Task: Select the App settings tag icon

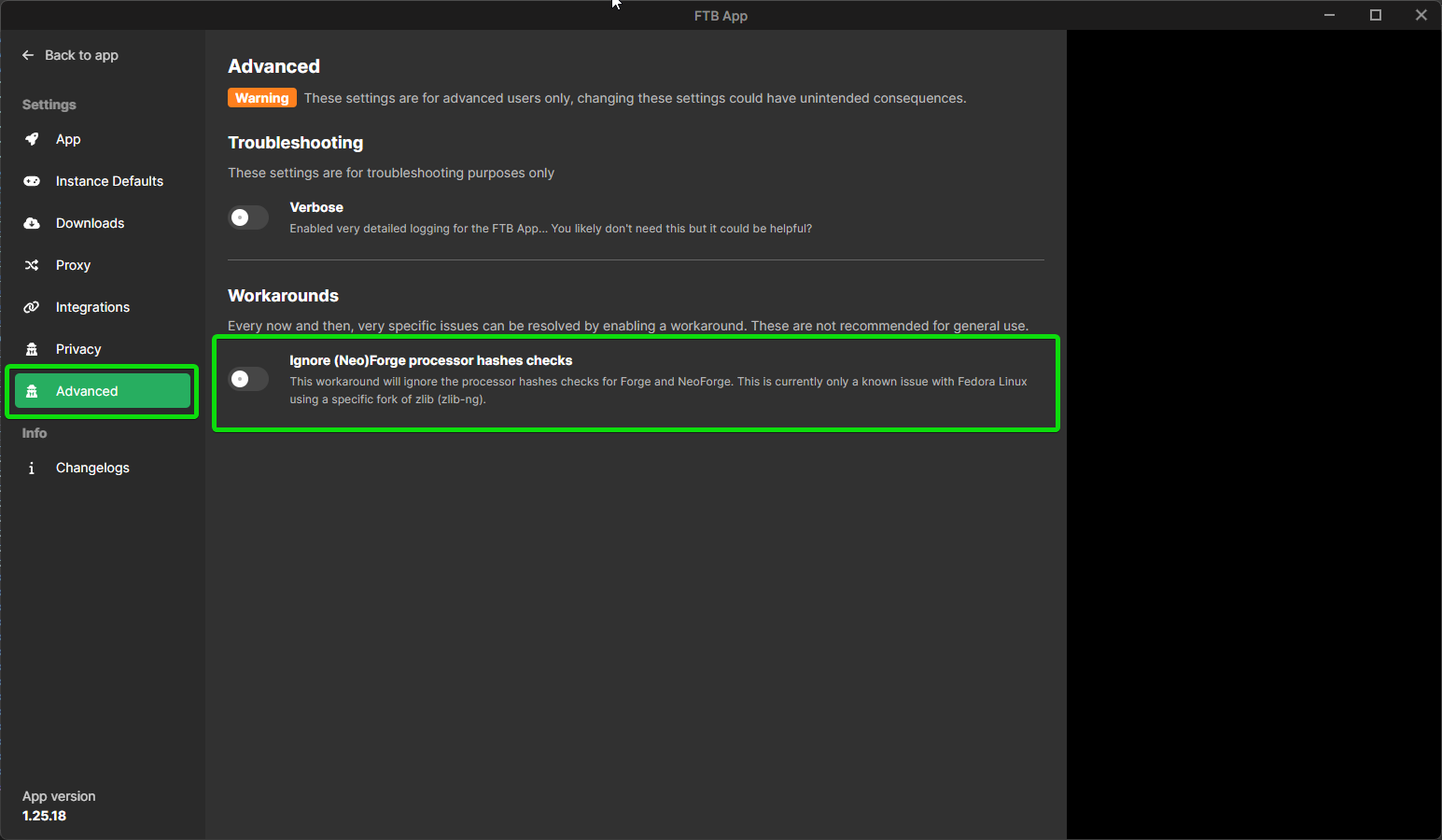Action: pyautogui.click(x=32, y=139)
